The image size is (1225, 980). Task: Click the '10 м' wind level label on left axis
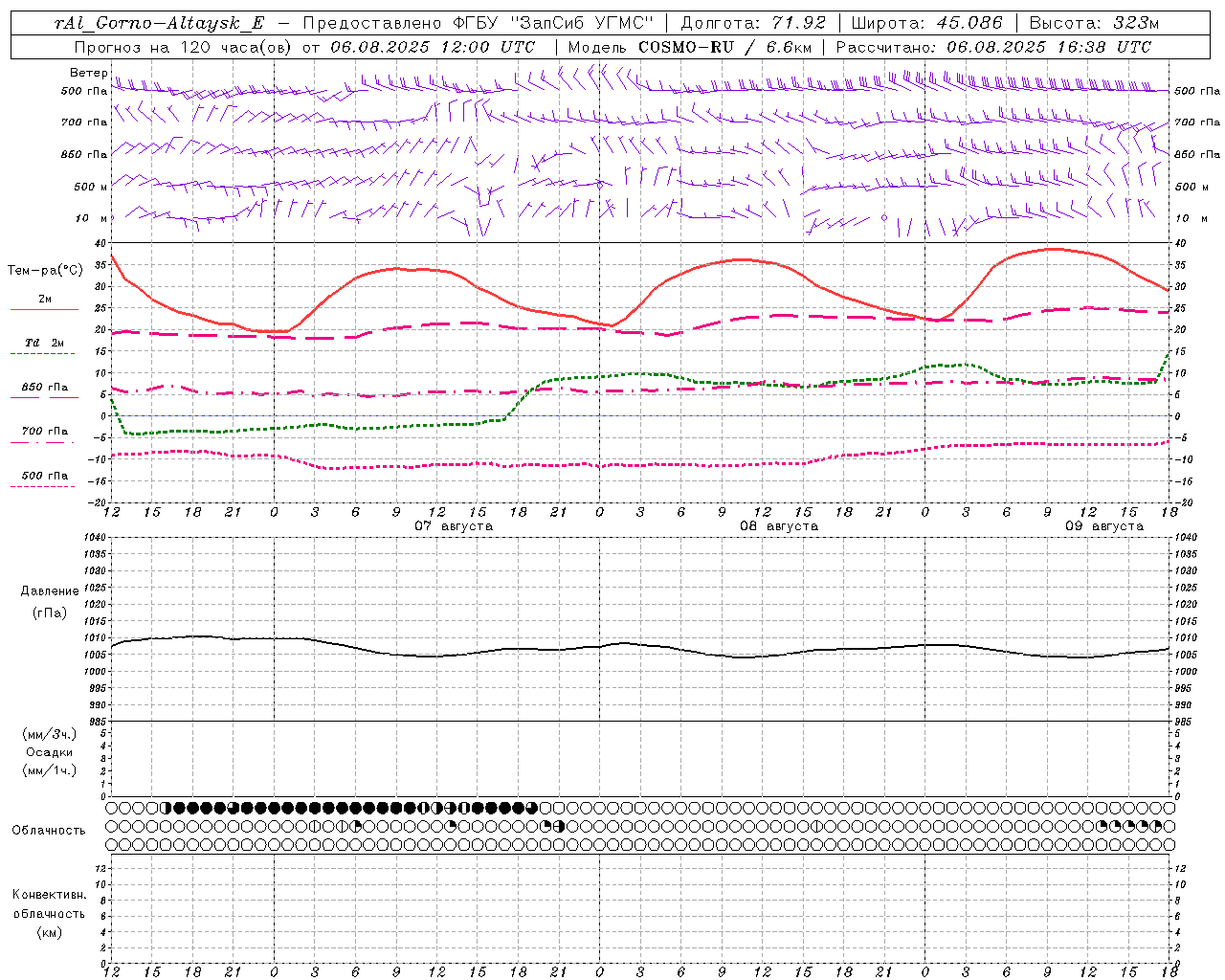click(x=91, y=219)
